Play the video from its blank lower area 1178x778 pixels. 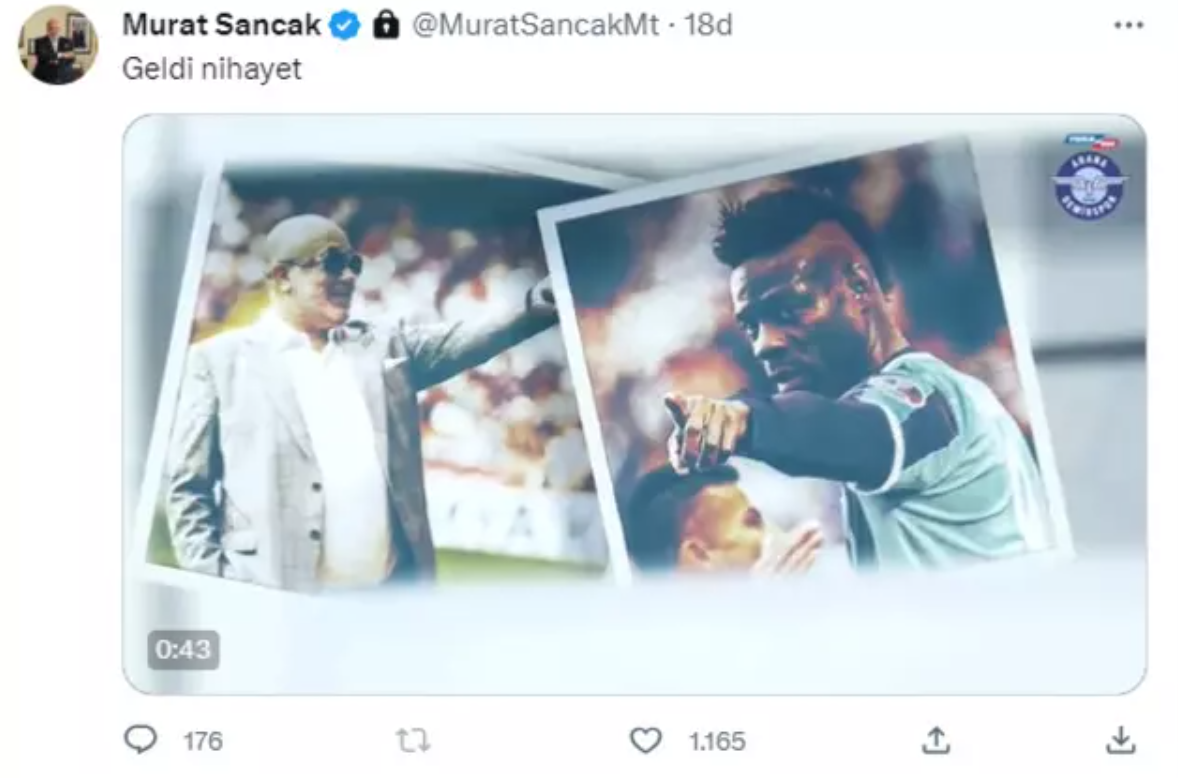pyautogui.click(x=640, y=640)
